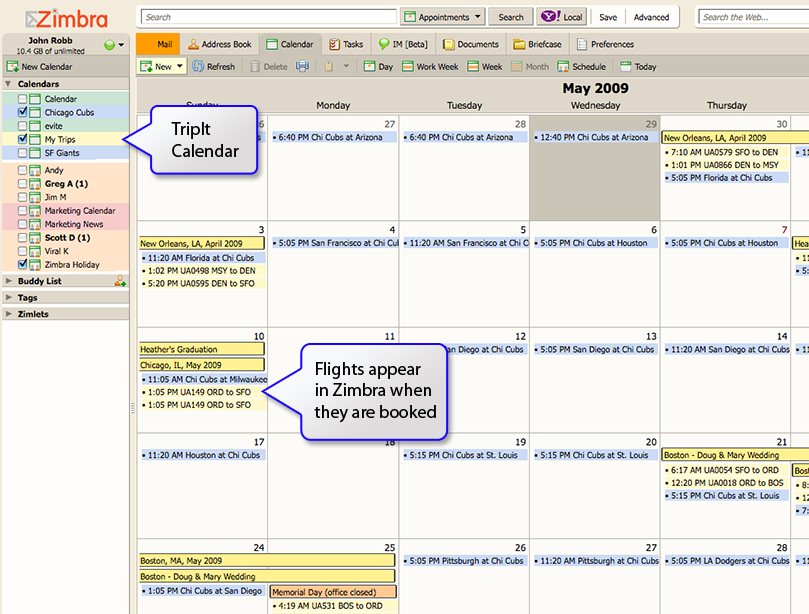Click the Documents tab icon

[449, 44]
